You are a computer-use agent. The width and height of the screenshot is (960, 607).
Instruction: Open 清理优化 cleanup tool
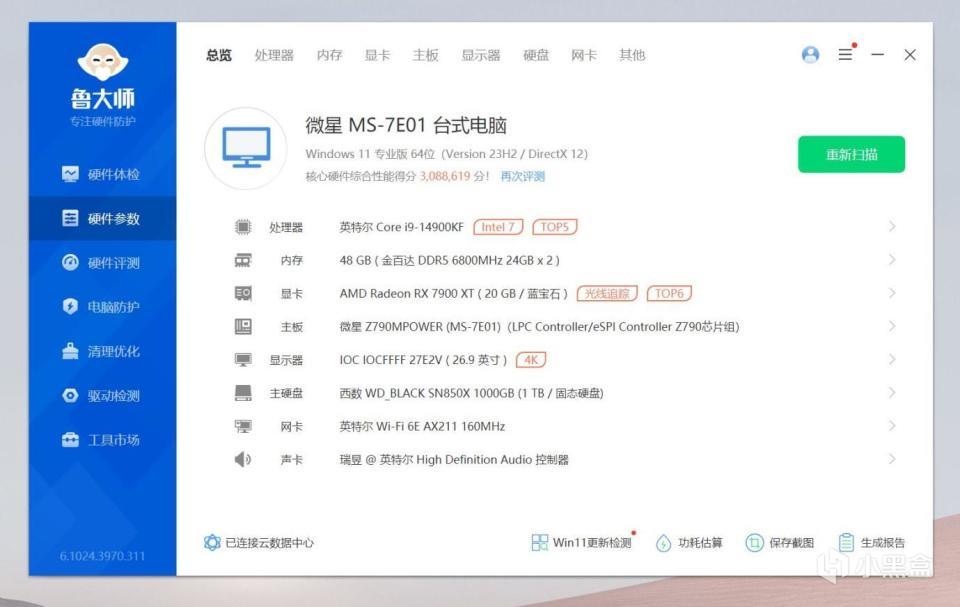101,351
